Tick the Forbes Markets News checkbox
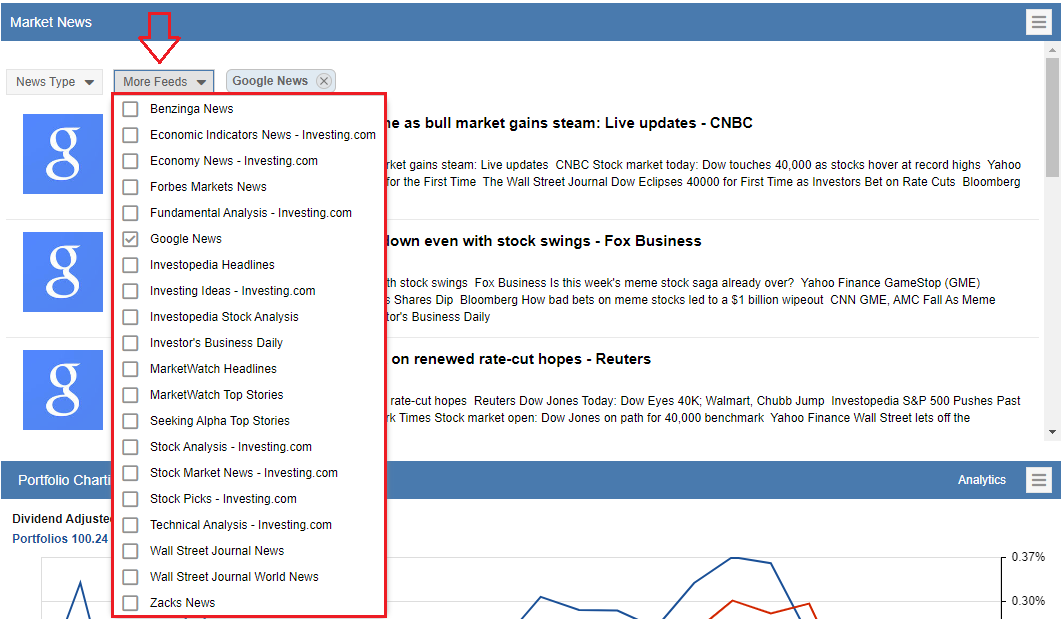The height and width of the screenshot is (619, 1063). coord(130,187)
